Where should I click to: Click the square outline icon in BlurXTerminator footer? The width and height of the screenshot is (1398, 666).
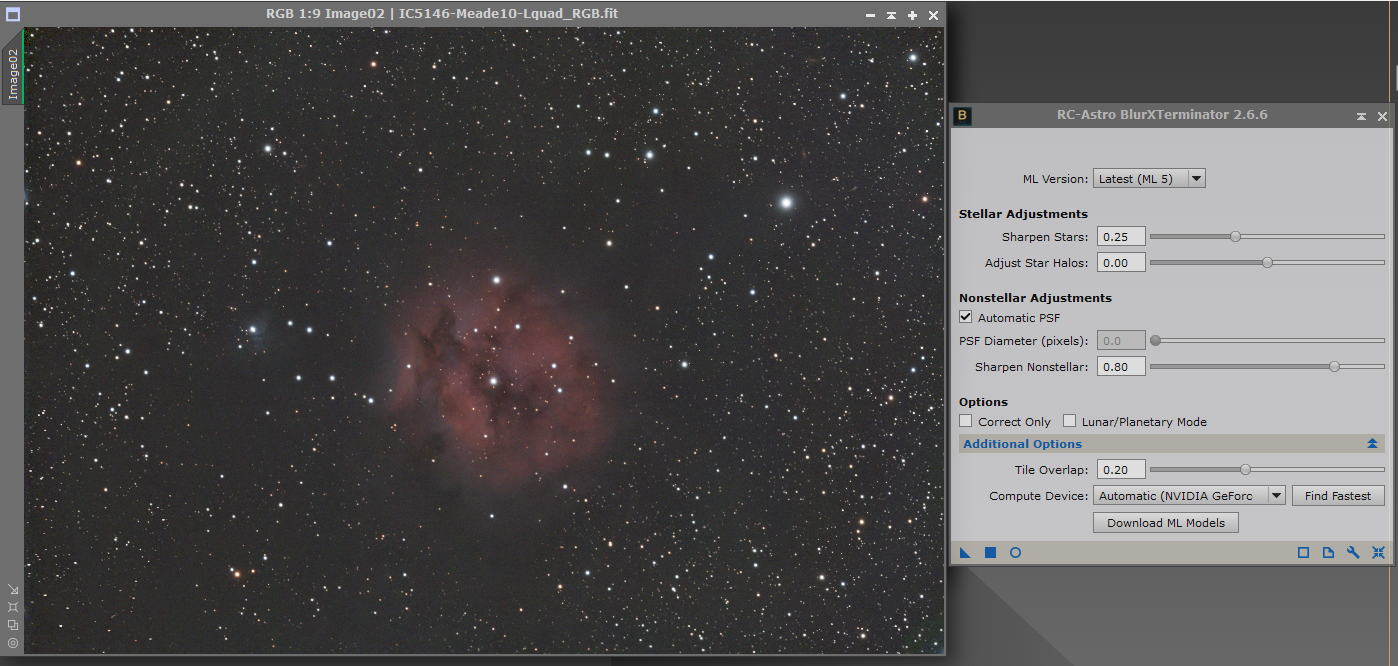1303,552
